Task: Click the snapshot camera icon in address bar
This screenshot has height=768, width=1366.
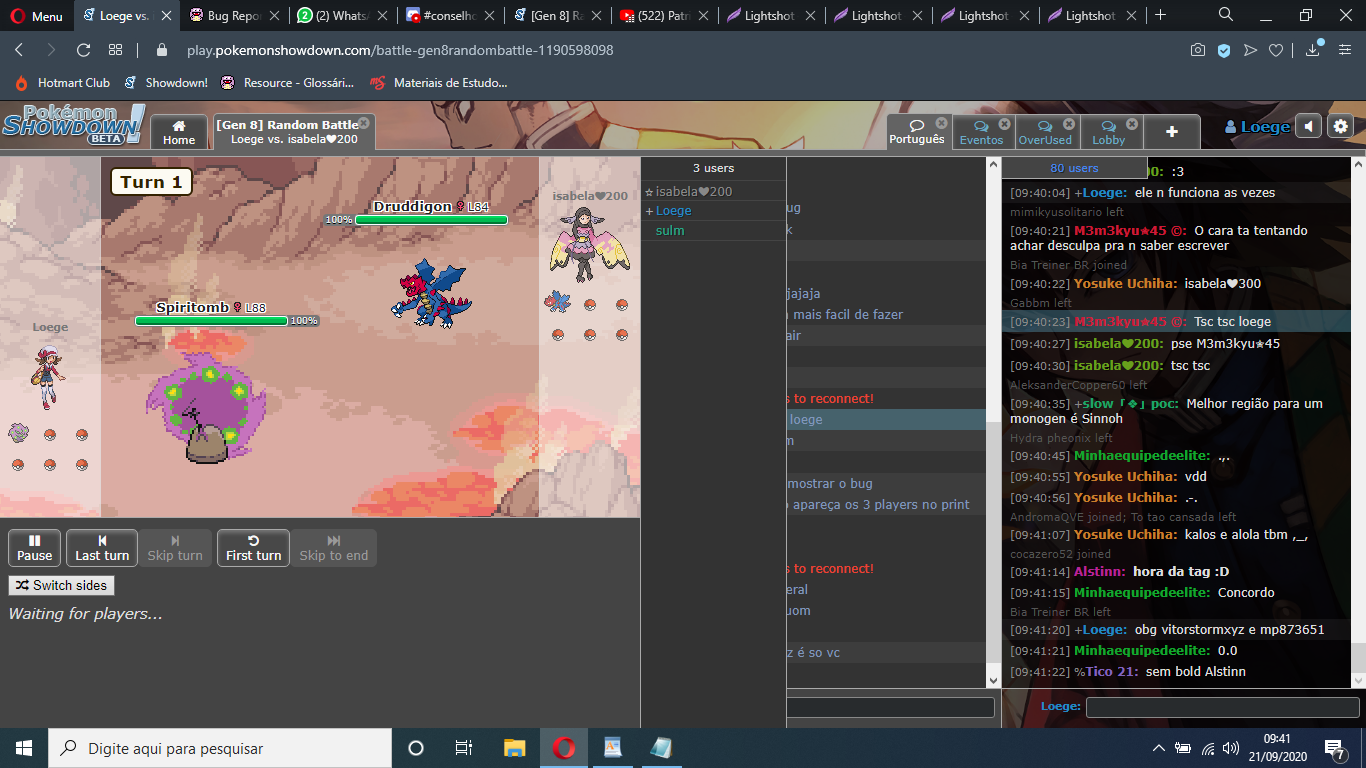Action: click(1198, 50)
